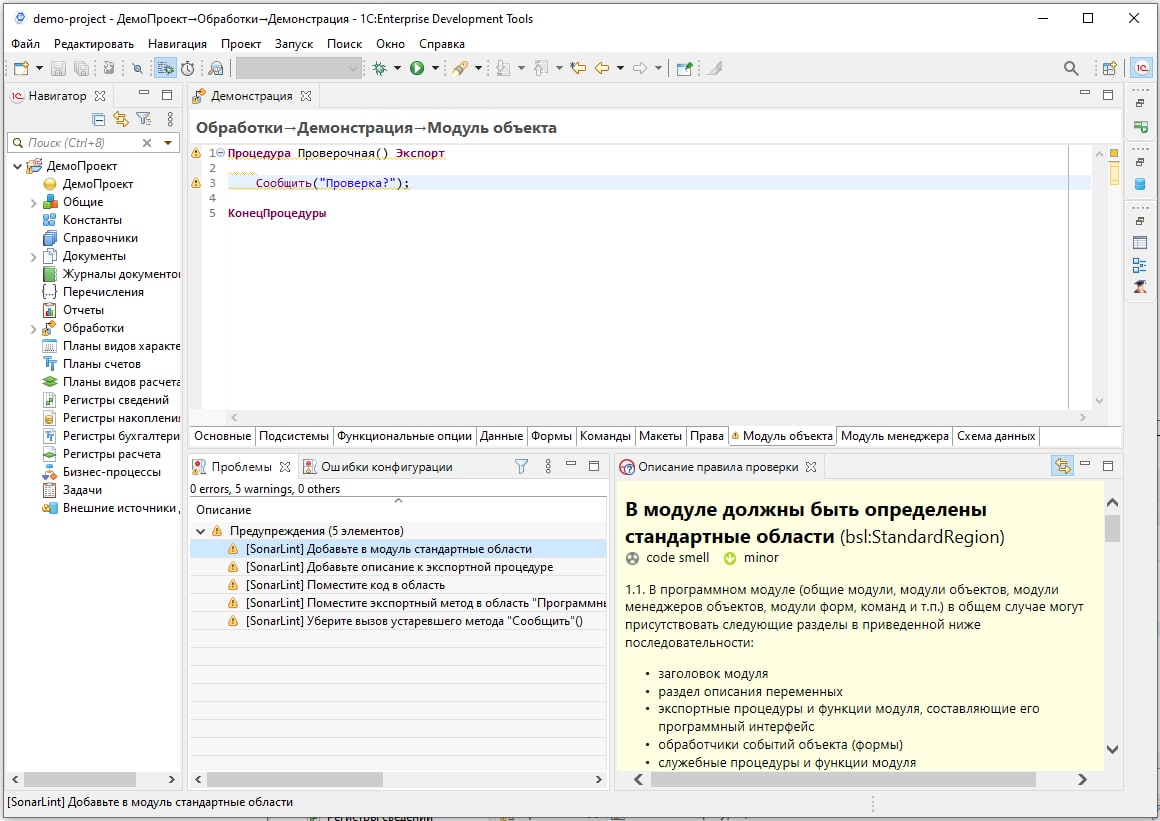Switch to the Ошибки конфигурации tab
Screen dimensions: 1160x821
pos(378,467)
